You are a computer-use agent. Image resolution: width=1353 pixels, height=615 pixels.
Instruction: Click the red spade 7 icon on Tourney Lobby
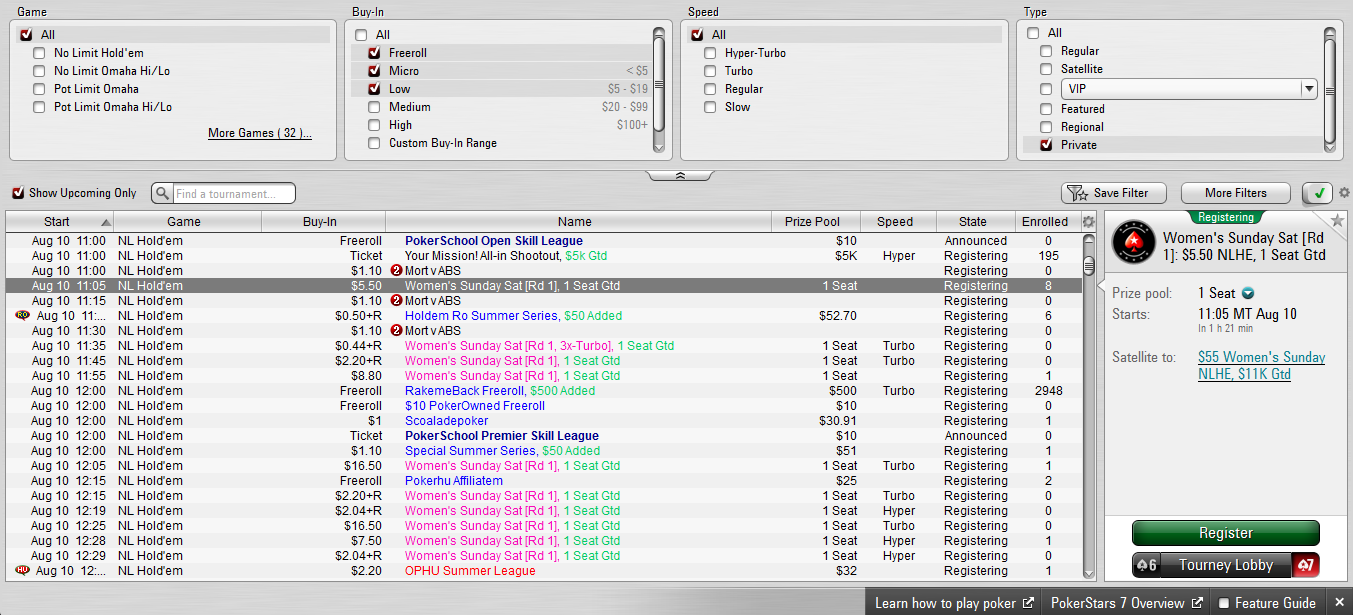click(1306, 565)
